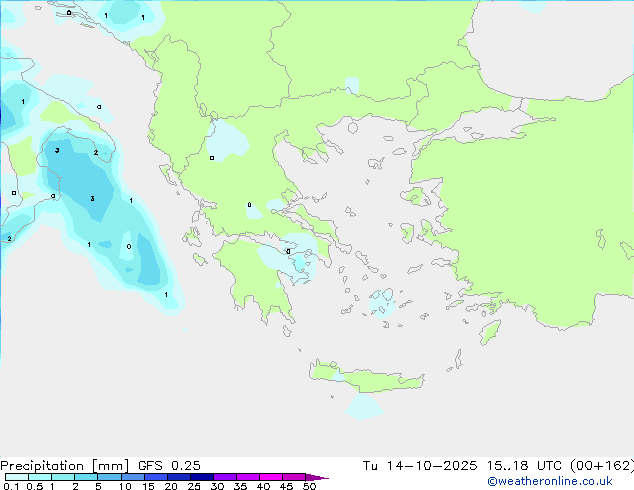Viewport: 634px width, 490px height.
Task: Click the 'Precipitation [mm]' title text
Action: 65,466
